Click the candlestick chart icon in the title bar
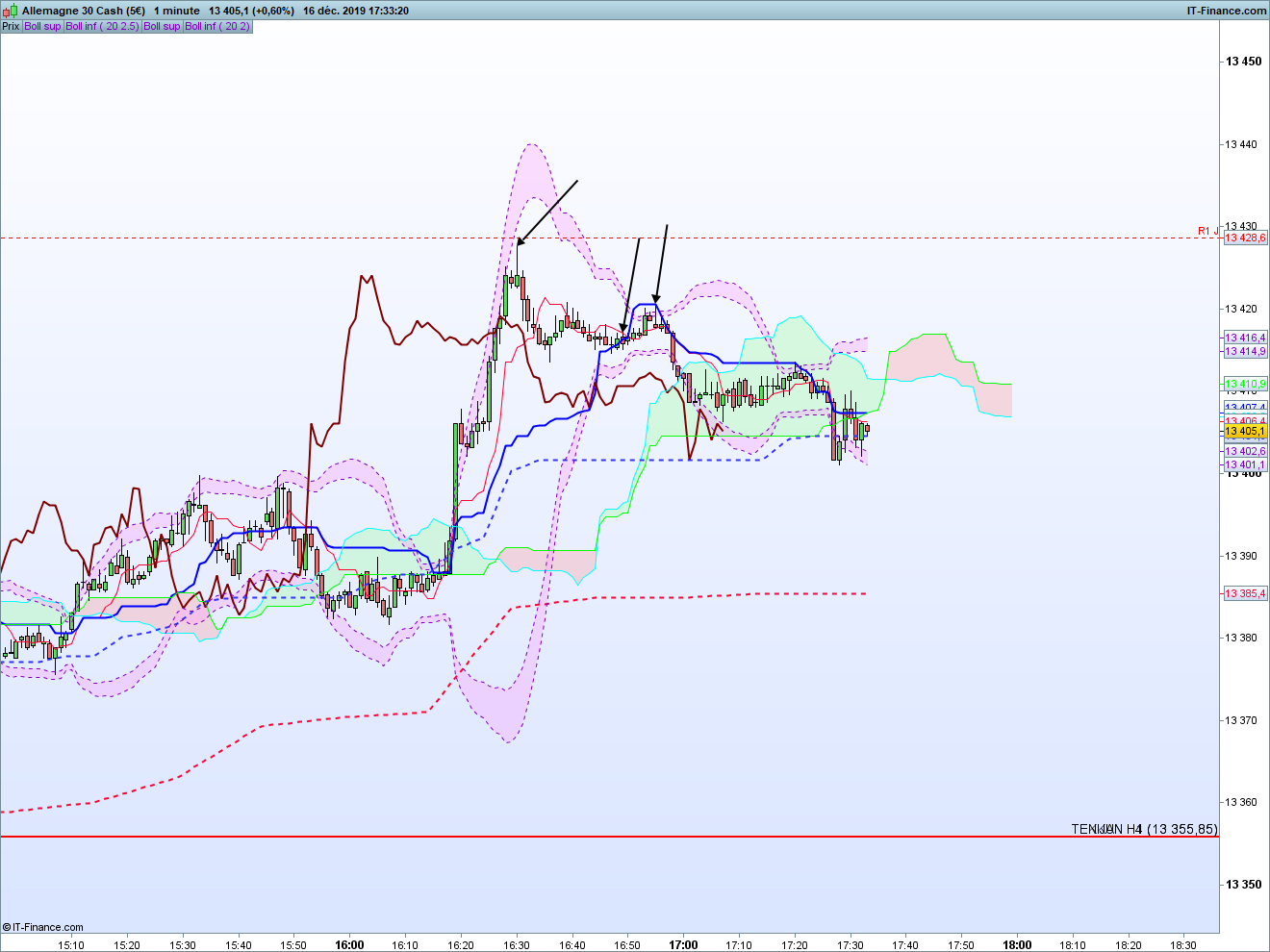The height and width of the screenshot is (952, 1270). tap(11, 11)
